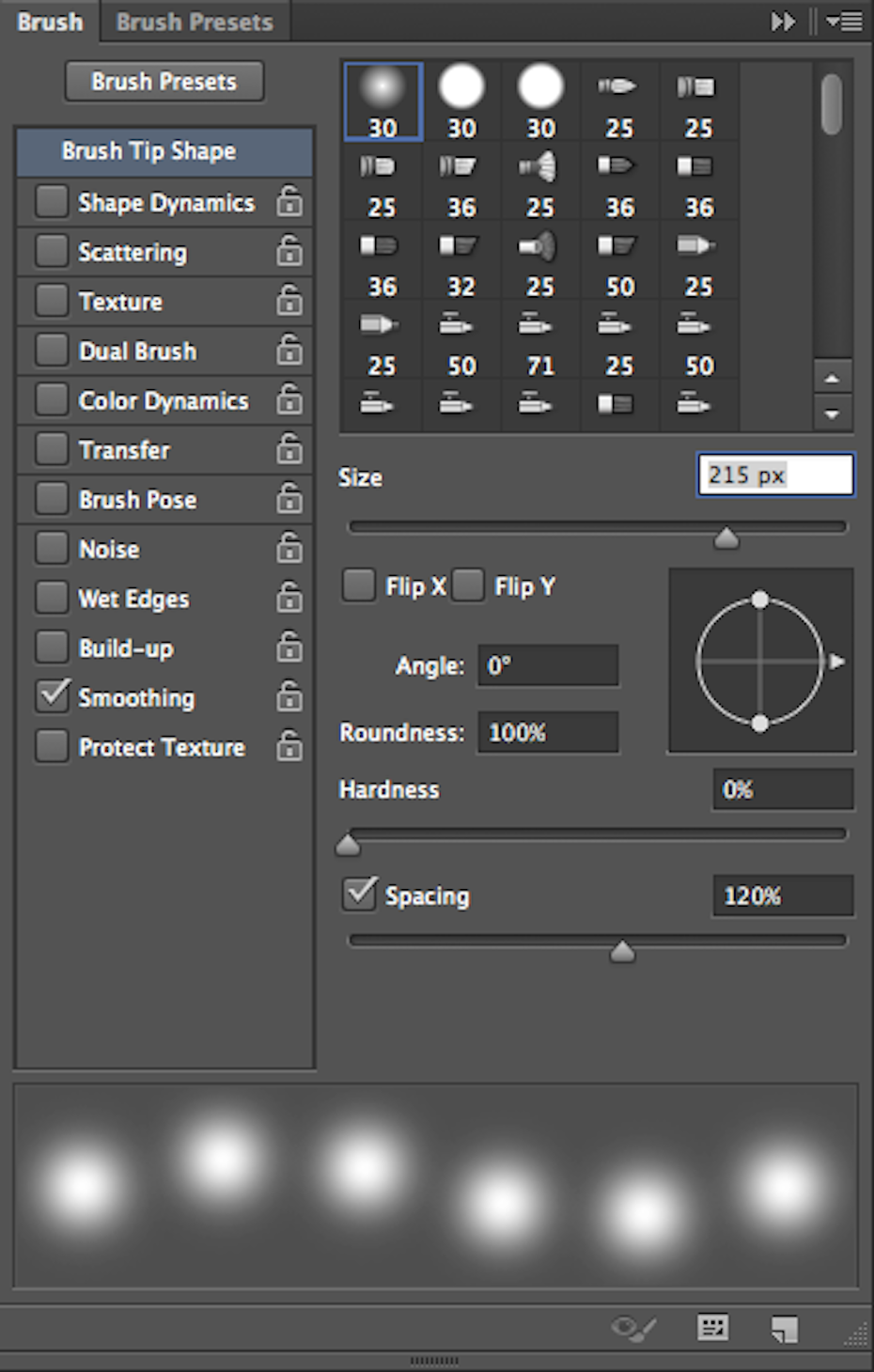Click the Brush Presets button

pyautogui.click(x=164, y=82)
